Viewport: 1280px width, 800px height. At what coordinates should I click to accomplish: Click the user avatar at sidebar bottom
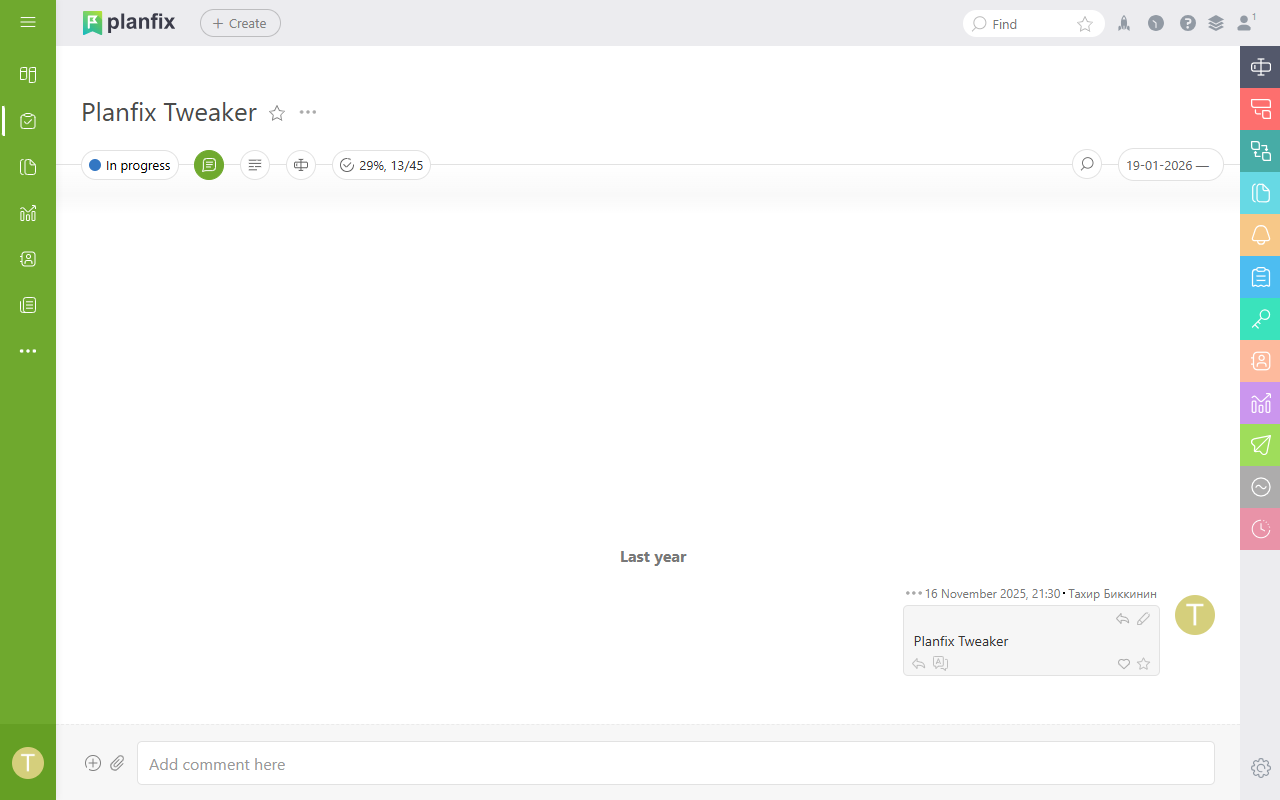coord(28,763)
